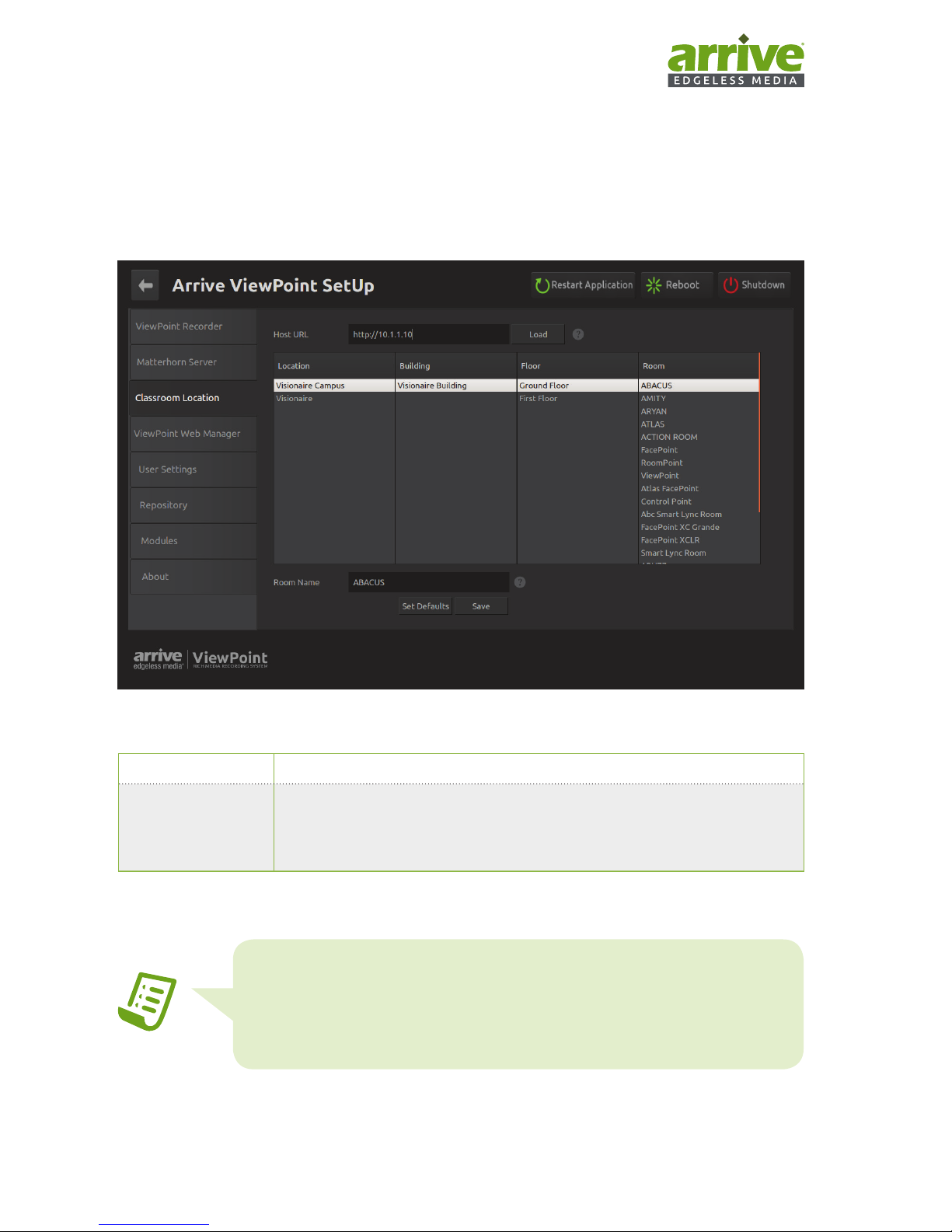Click the Room list vertical scrollbar
The height and width of the screenshot is (1232, 952).
tap(759, 433)
